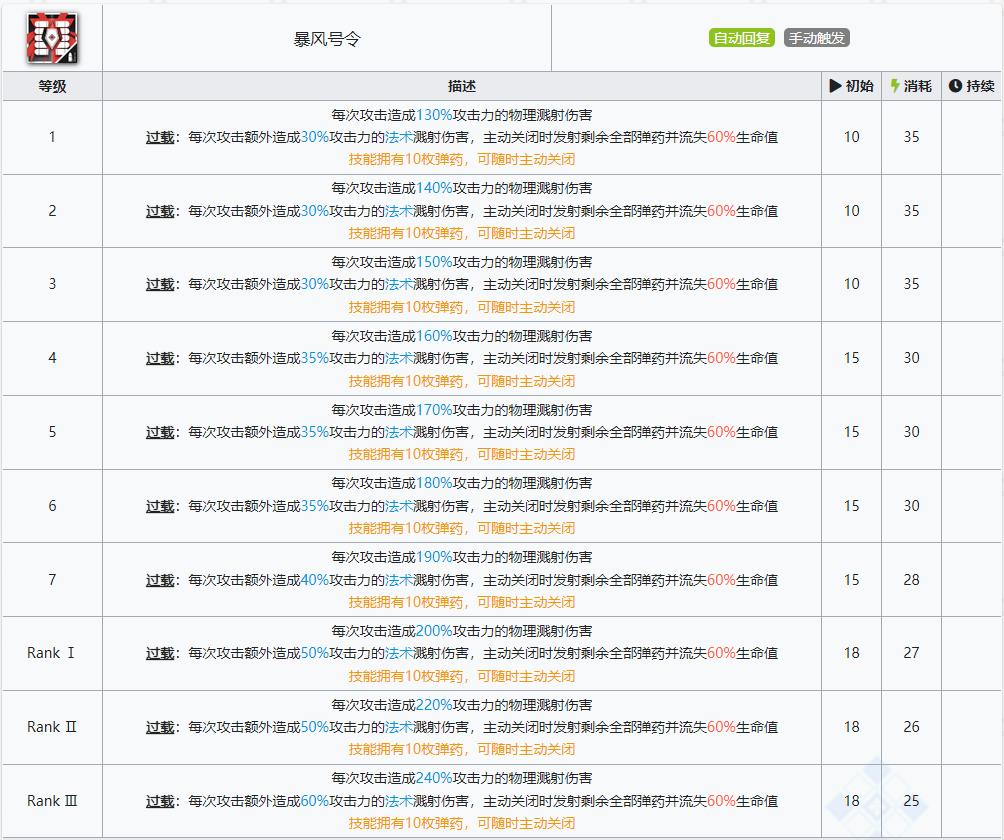Click the Rank Ⅱ level cell
This screenshot has width=1004, height=840.
coord(52,727)
